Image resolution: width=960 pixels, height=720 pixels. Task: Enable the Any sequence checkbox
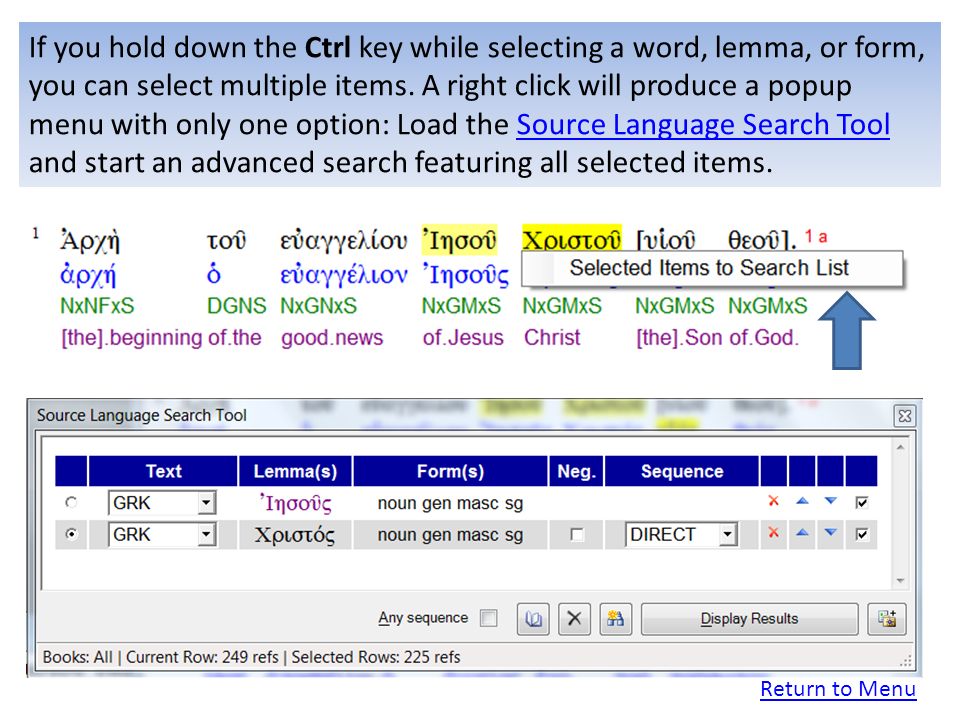pyautogui.click(x=489, y=618)
